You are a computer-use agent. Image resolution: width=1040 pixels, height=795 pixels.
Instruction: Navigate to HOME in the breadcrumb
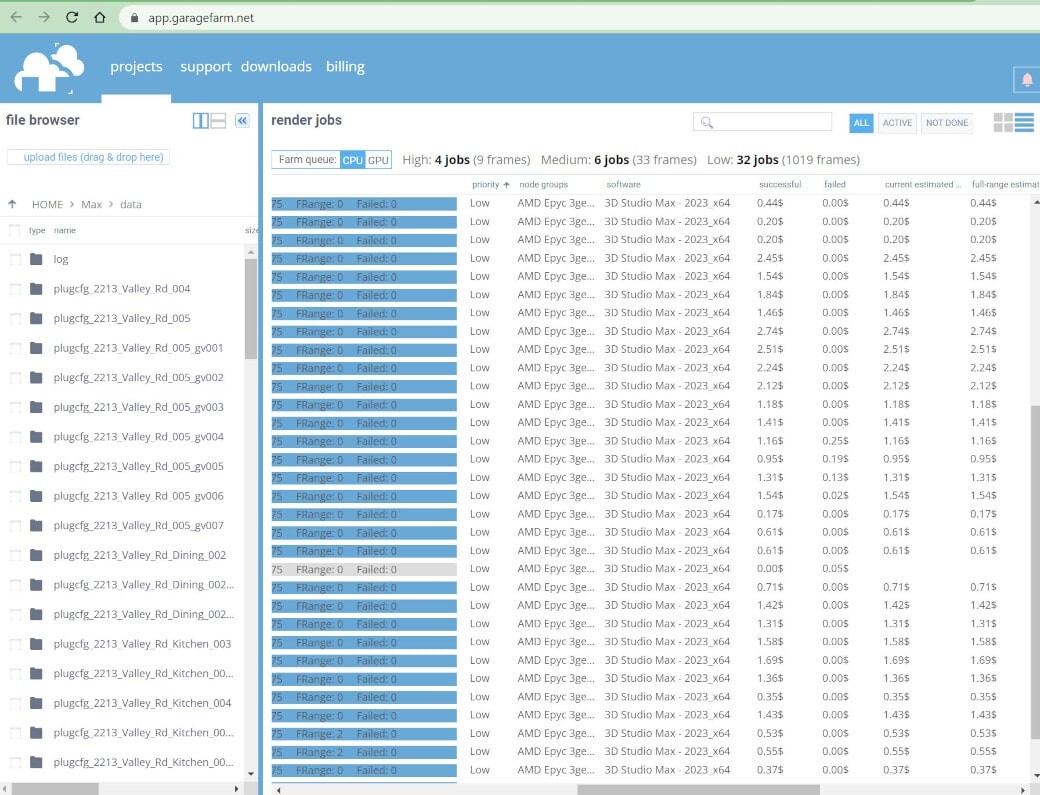point(47,204)
